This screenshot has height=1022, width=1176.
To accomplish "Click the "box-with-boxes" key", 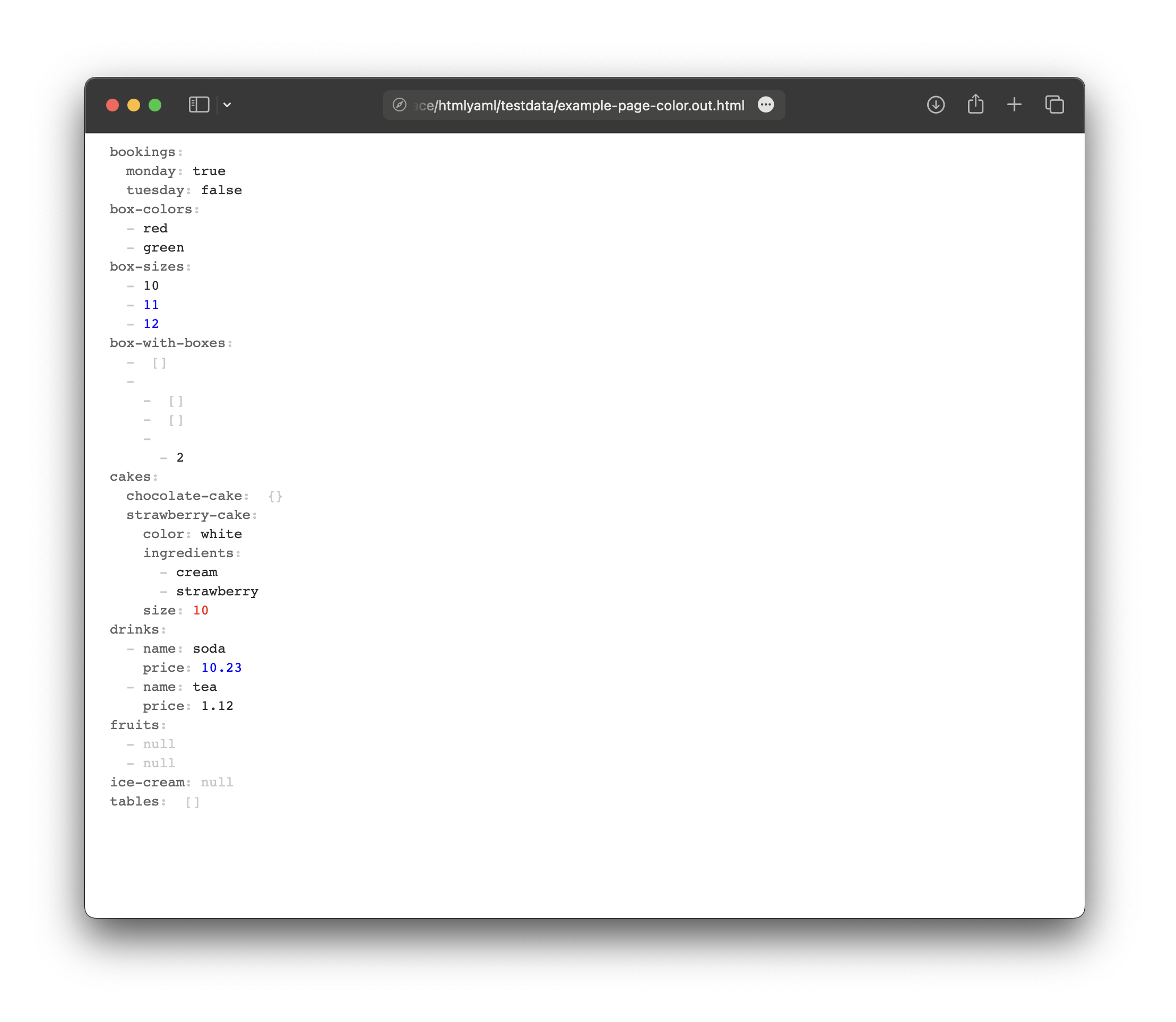I will (167, 343).
